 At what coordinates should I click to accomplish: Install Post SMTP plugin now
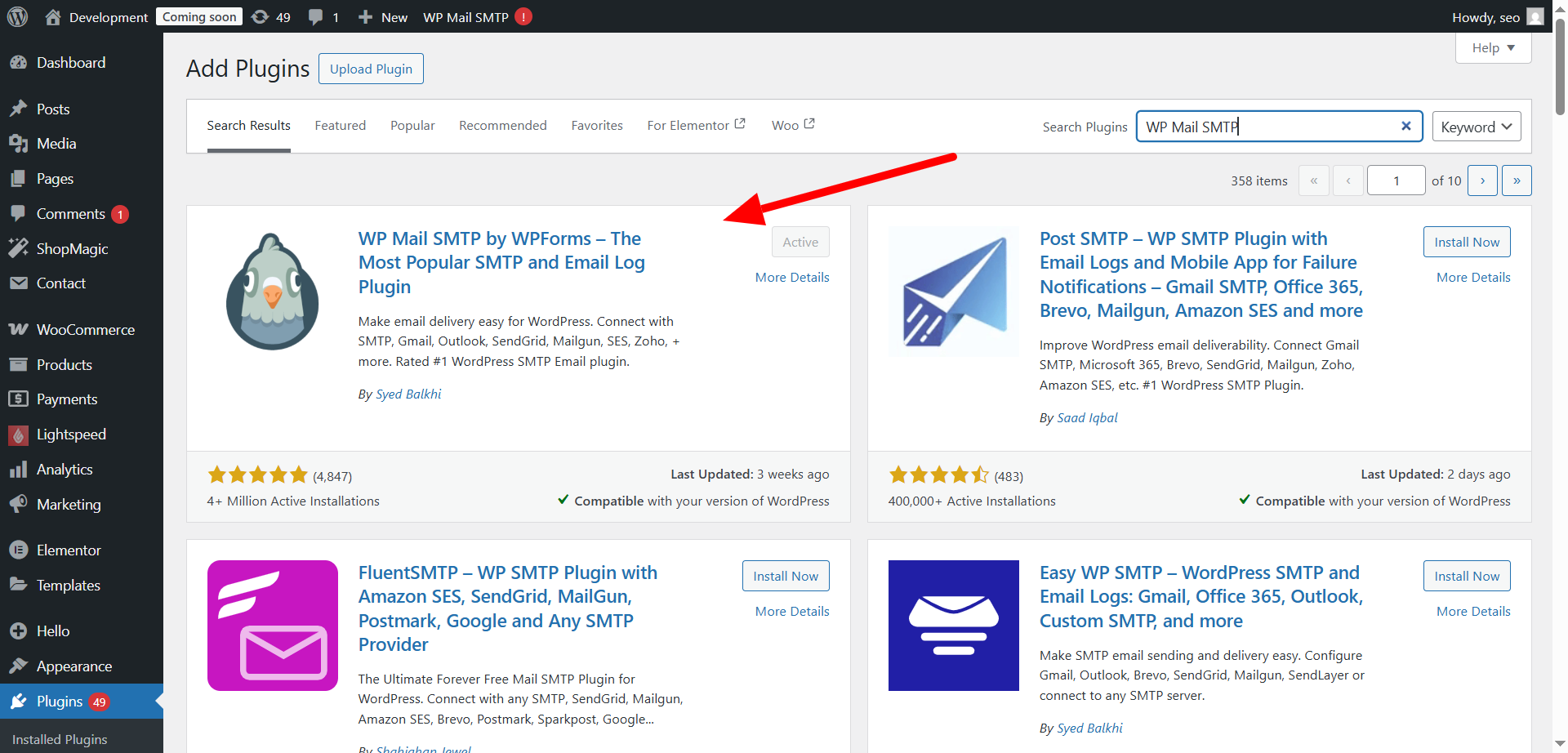point(1467,242)
